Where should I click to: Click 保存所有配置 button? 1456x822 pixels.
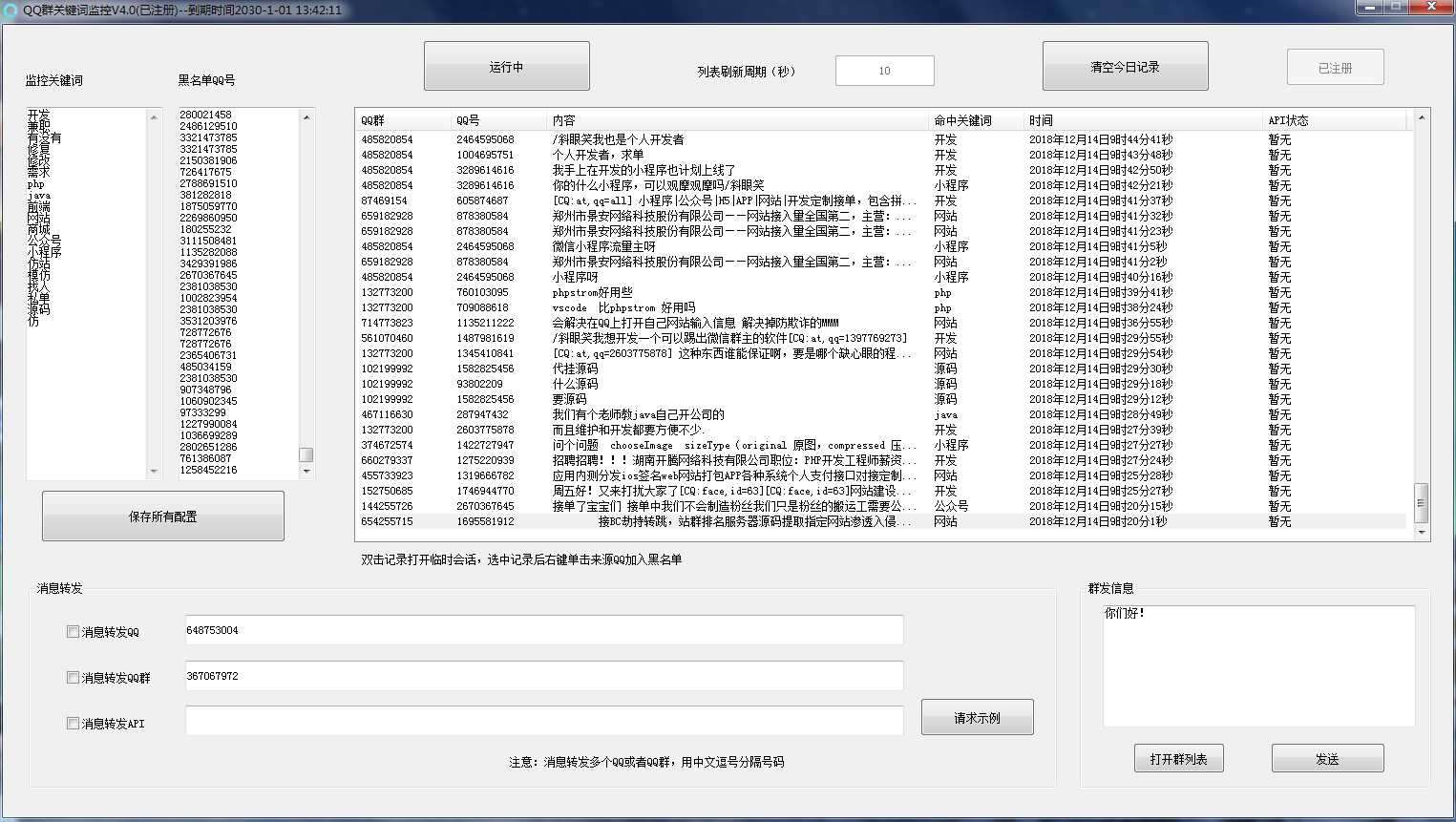point(162,516)
